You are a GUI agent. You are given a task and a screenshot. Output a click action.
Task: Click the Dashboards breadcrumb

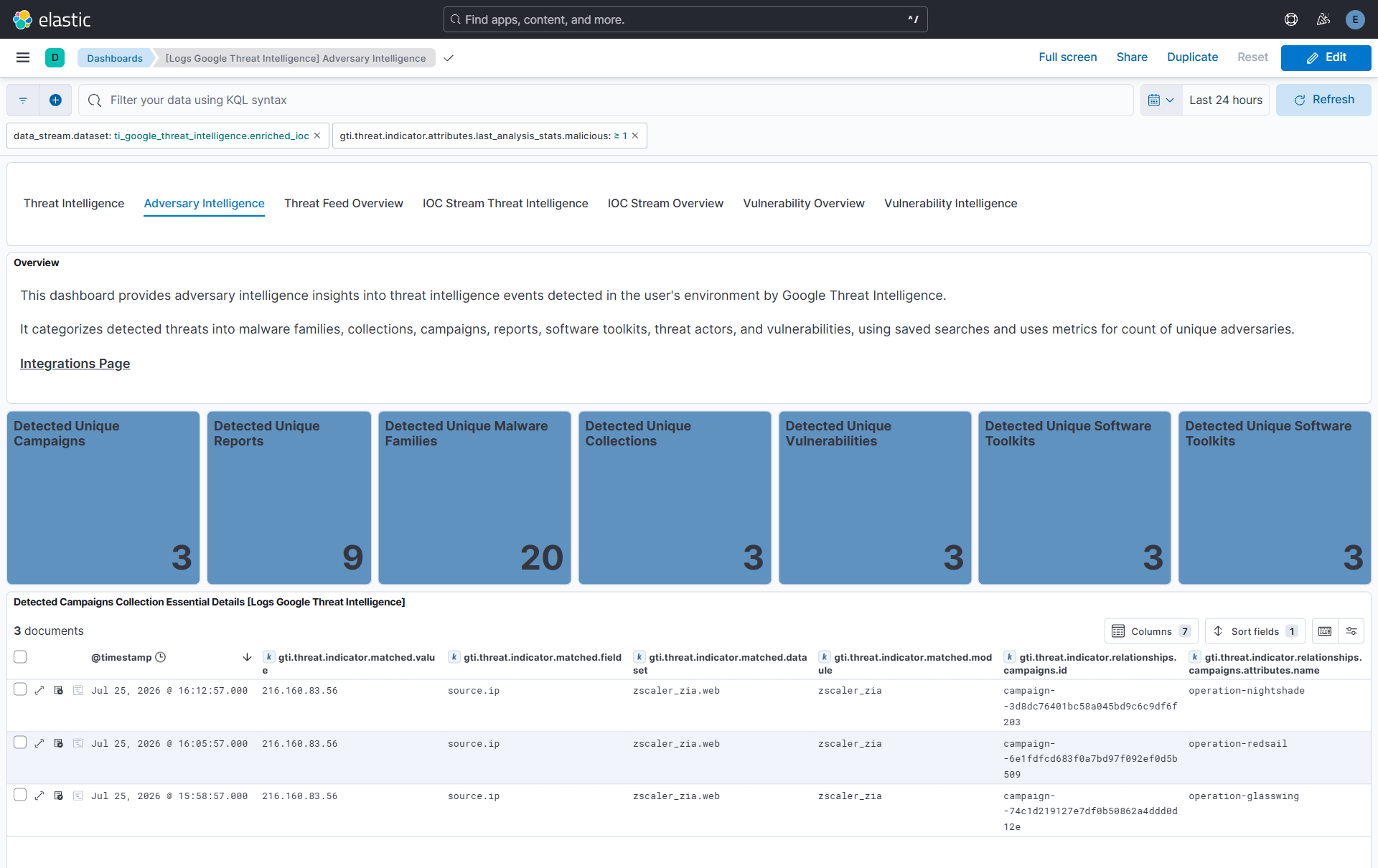click(115, 58)
